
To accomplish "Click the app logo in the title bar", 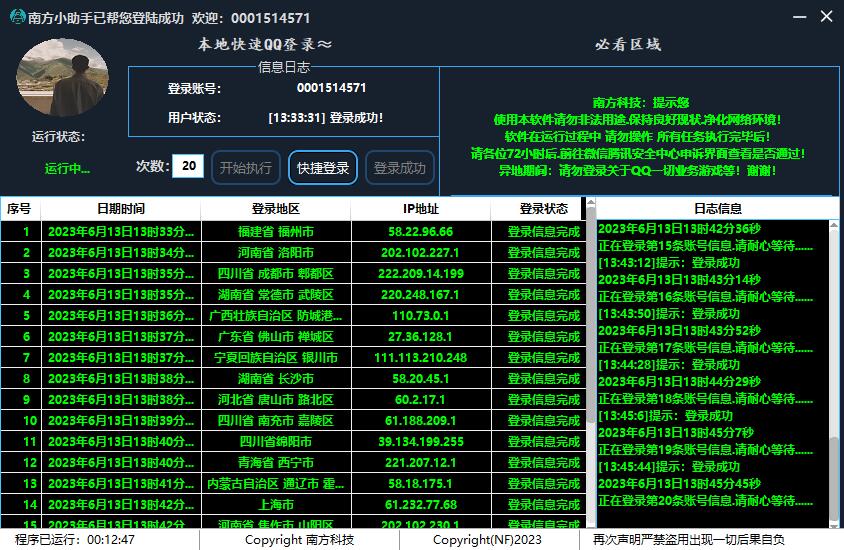I will point(17,17).
